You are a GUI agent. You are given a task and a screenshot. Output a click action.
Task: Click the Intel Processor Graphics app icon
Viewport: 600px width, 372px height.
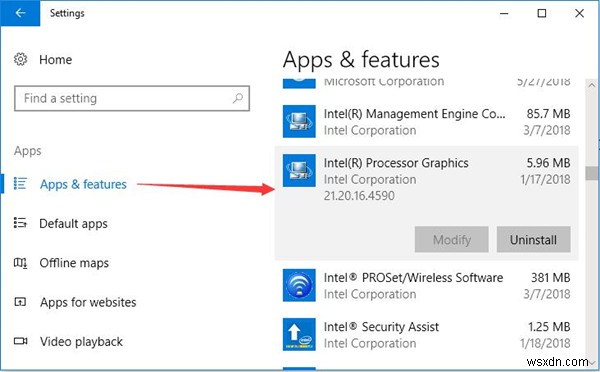299,170
